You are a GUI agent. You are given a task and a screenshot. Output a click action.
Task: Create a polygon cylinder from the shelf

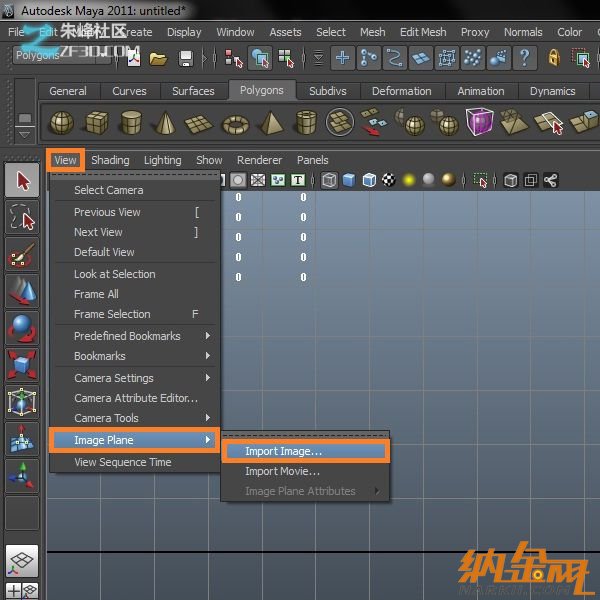tap(131, 122)
